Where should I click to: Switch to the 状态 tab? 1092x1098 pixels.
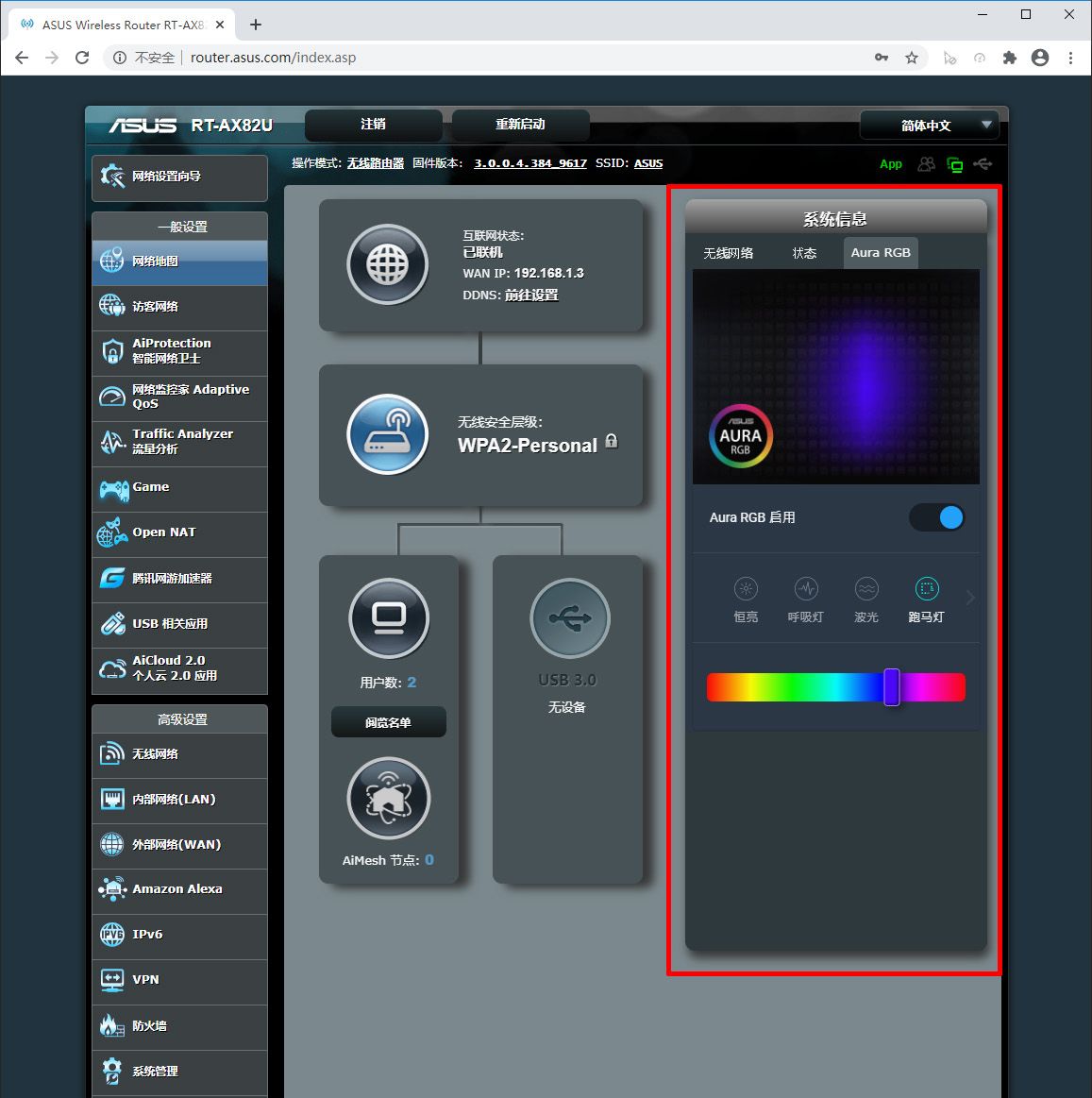(x=804, y=253)
